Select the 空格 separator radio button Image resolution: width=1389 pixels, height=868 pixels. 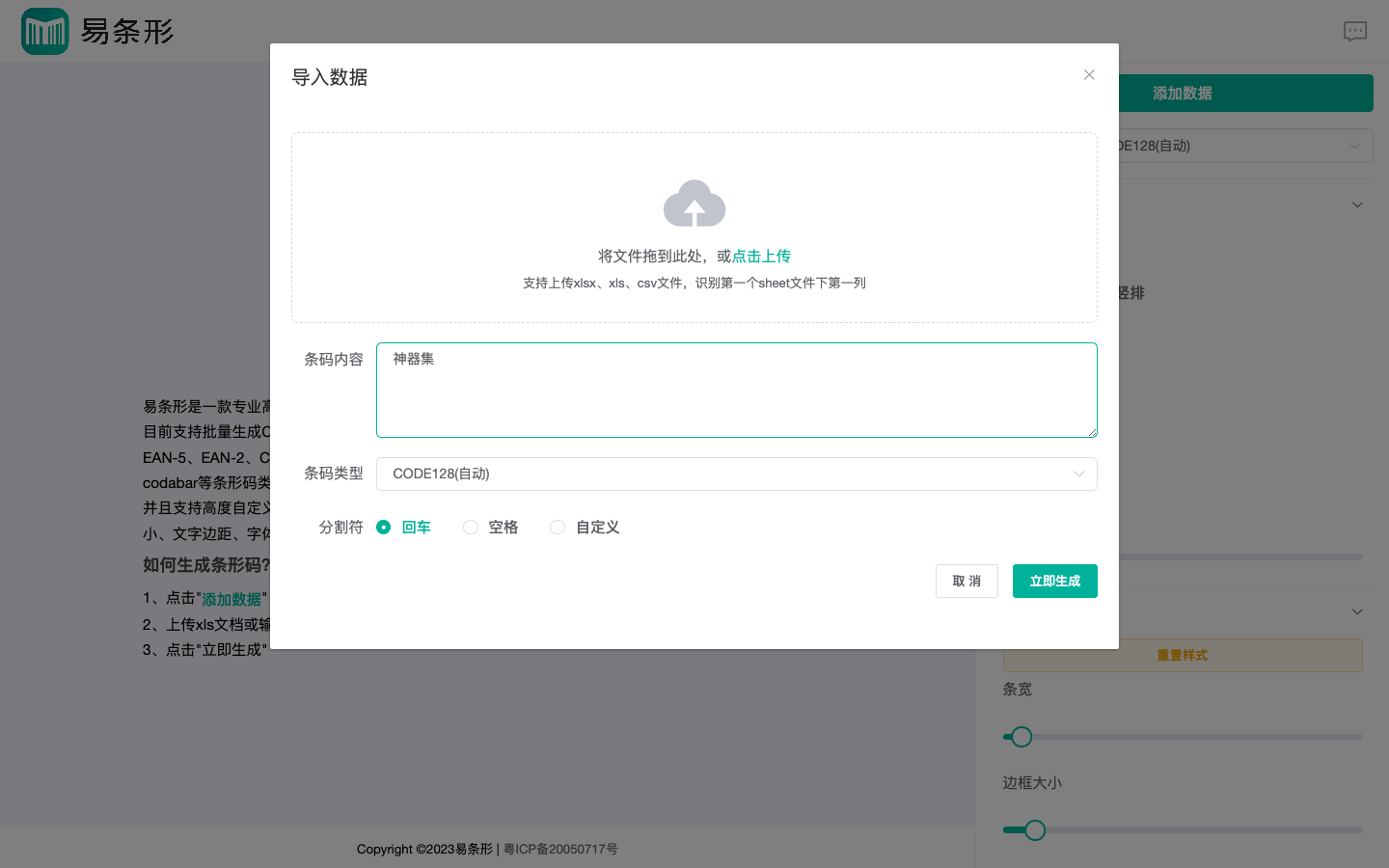pyautogui.click(x=471, y=527)
